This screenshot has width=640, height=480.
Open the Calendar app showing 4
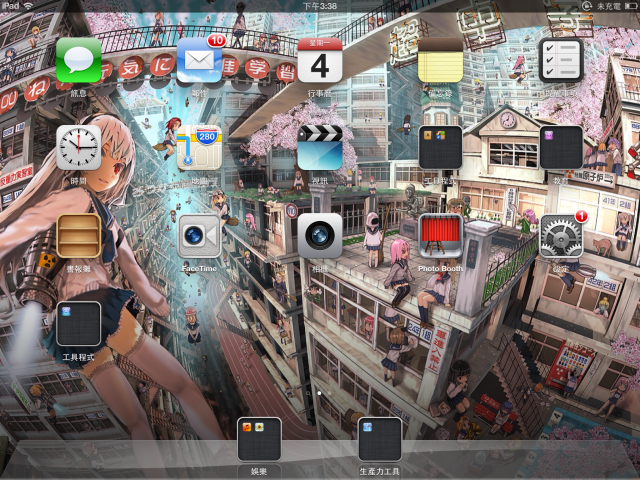320,60
